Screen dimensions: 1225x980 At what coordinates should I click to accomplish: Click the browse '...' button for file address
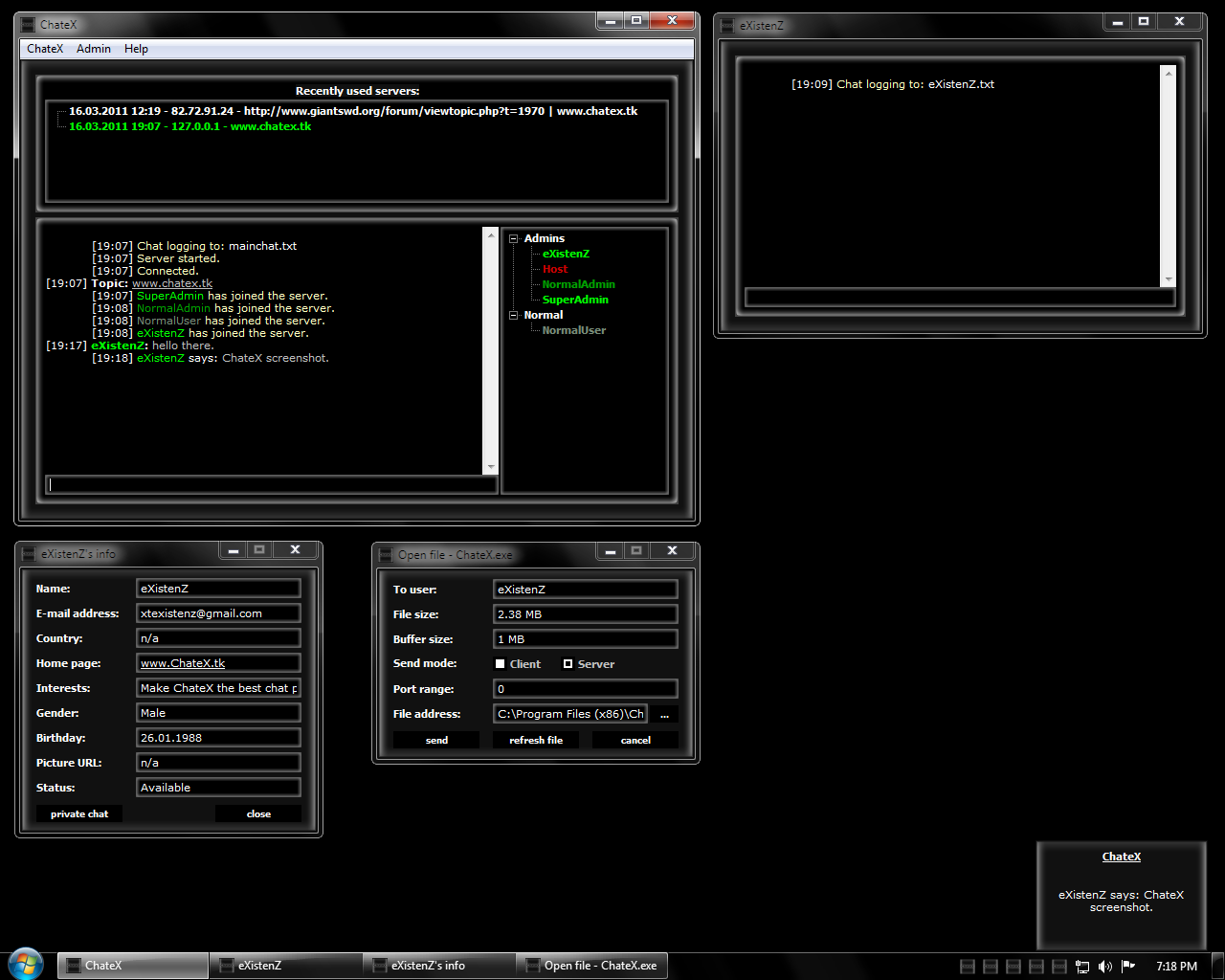pos(664,714)
